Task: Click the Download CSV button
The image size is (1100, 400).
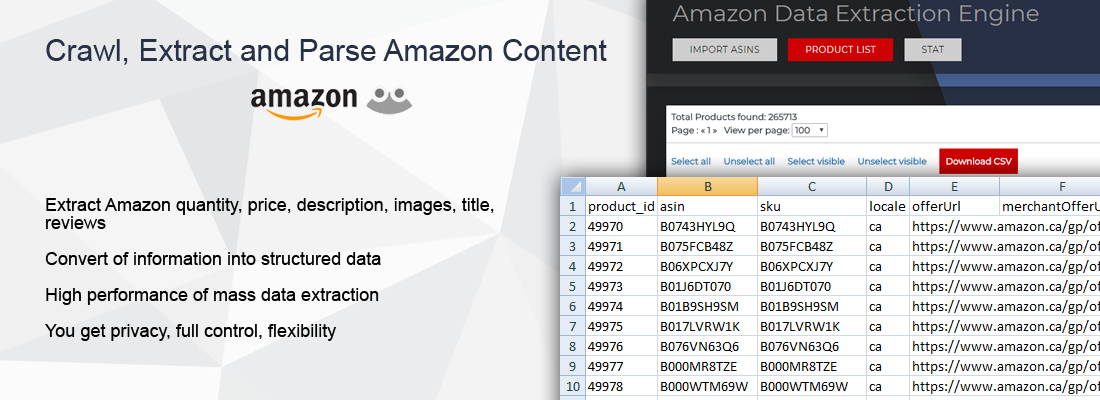Action: point(979,161)
